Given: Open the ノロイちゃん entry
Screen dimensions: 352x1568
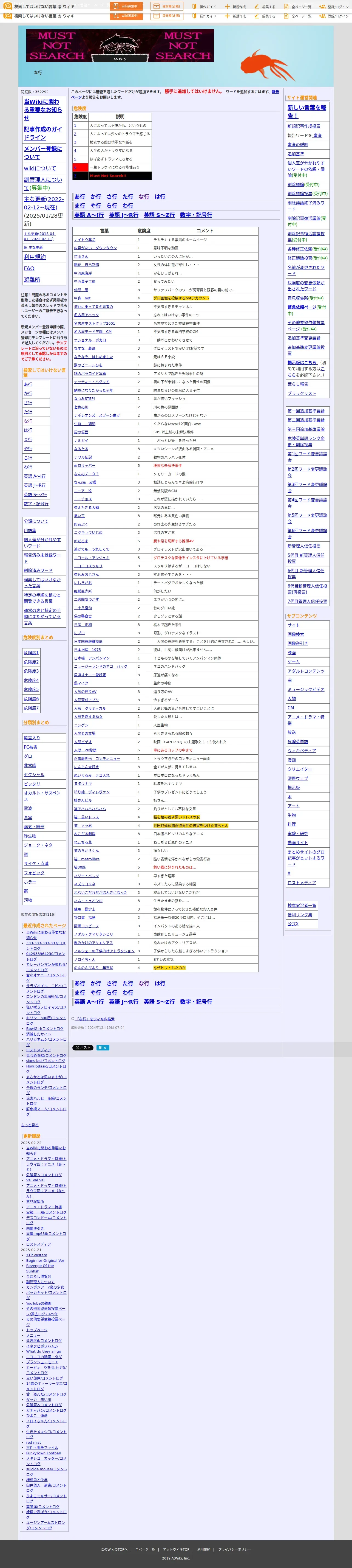Looking at the screenshot, I should pos(84,959).
